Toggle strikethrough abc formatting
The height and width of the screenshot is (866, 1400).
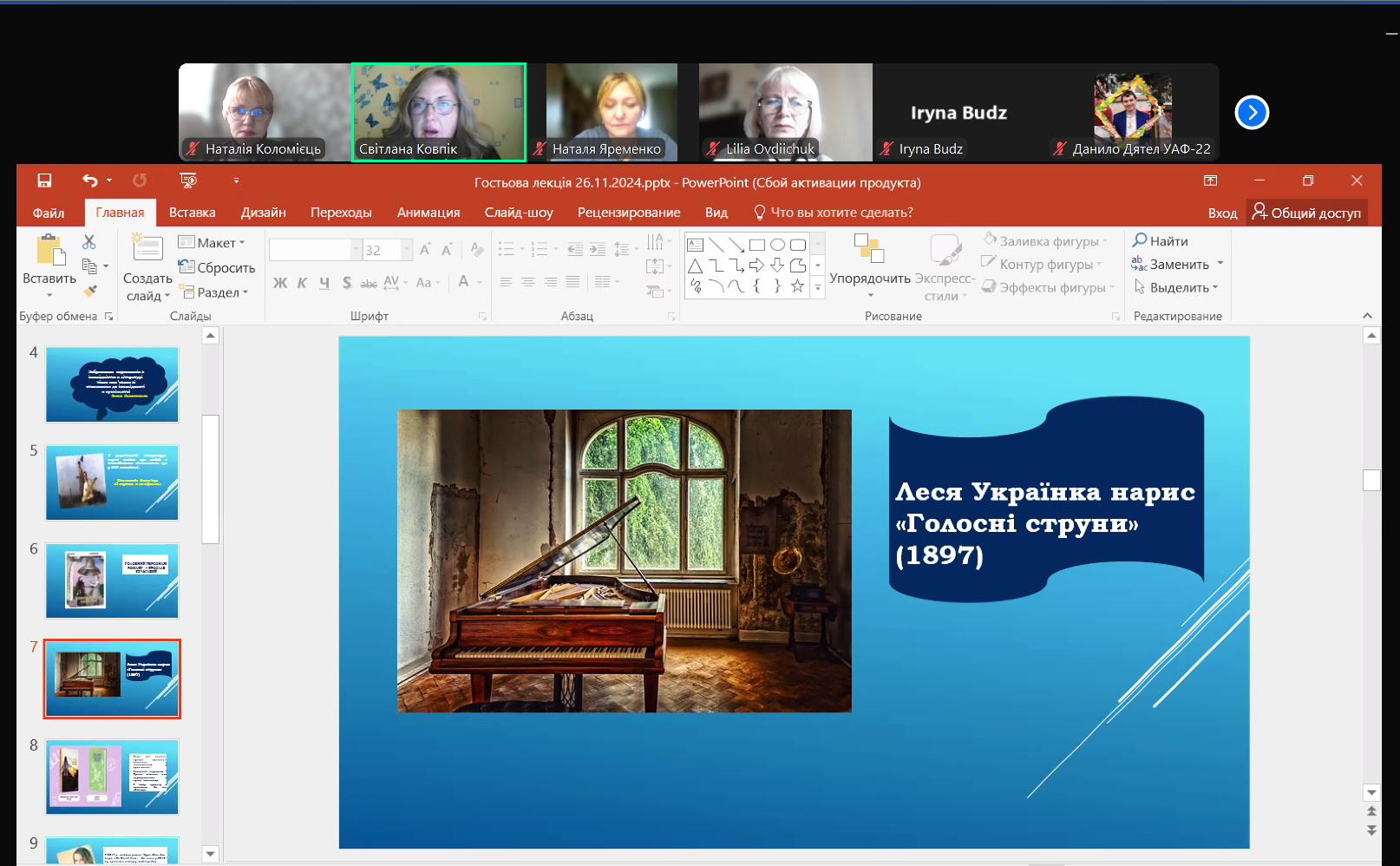[x=369, y=283]
